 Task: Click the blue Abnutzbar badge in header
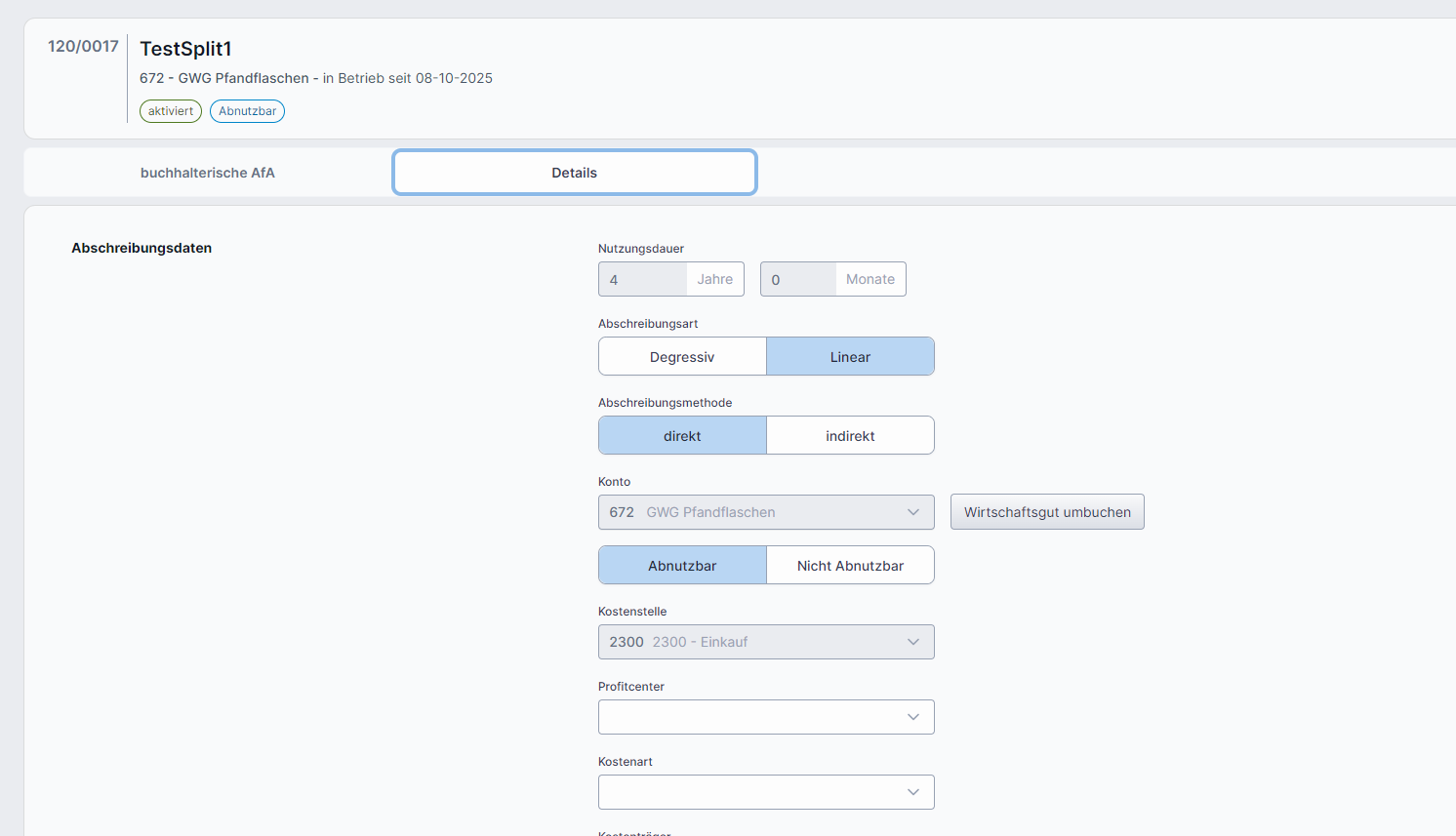coord(247,111)
